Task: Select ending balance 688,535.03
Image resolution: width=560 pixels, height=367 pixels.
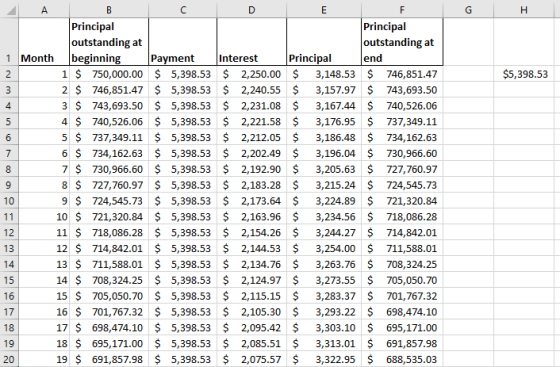Action: pyautogui.click(x=402, y=359)
